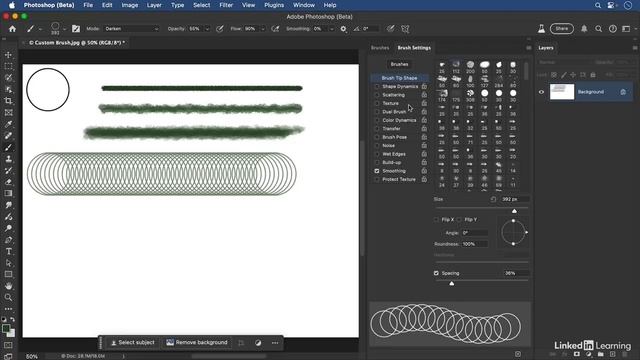Disable the Smoothing checkbox
Viewport: 640px width, 360px height.
pos(377,171)
